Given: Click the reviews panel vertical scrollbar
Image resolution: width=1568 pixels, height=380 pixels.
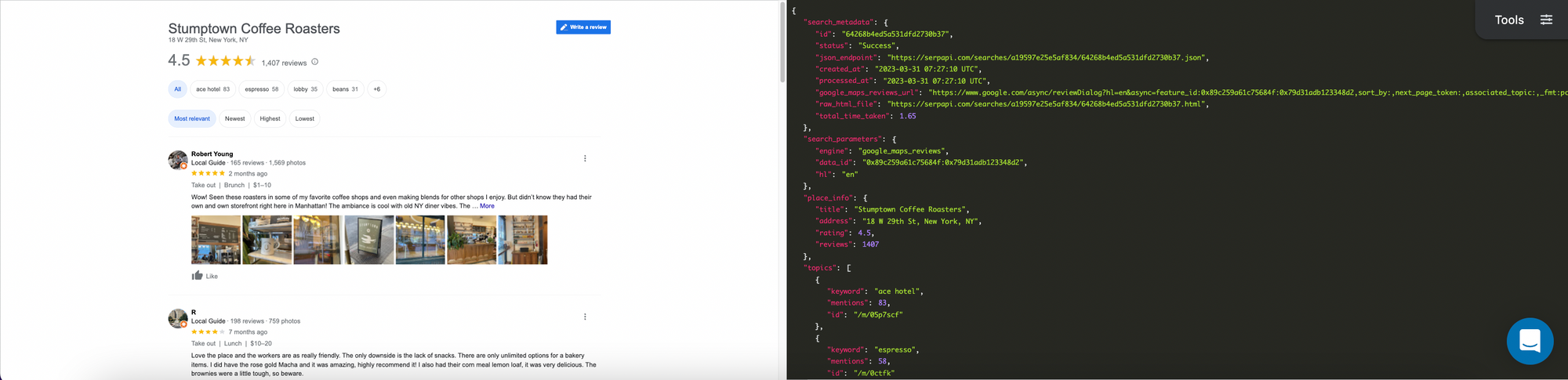Looking at the screenshot, I should (x=782, y=43).
